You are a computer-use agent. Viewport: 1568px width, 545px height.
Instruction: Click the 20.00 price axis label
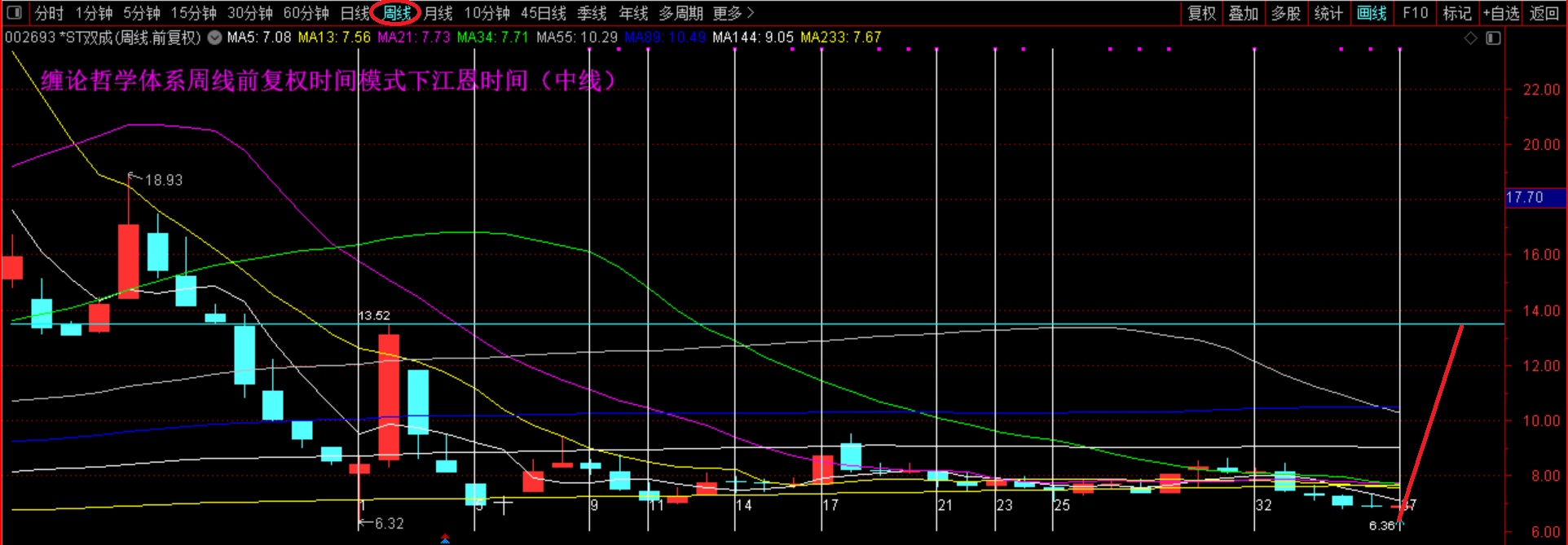[x=1541, y=144]
